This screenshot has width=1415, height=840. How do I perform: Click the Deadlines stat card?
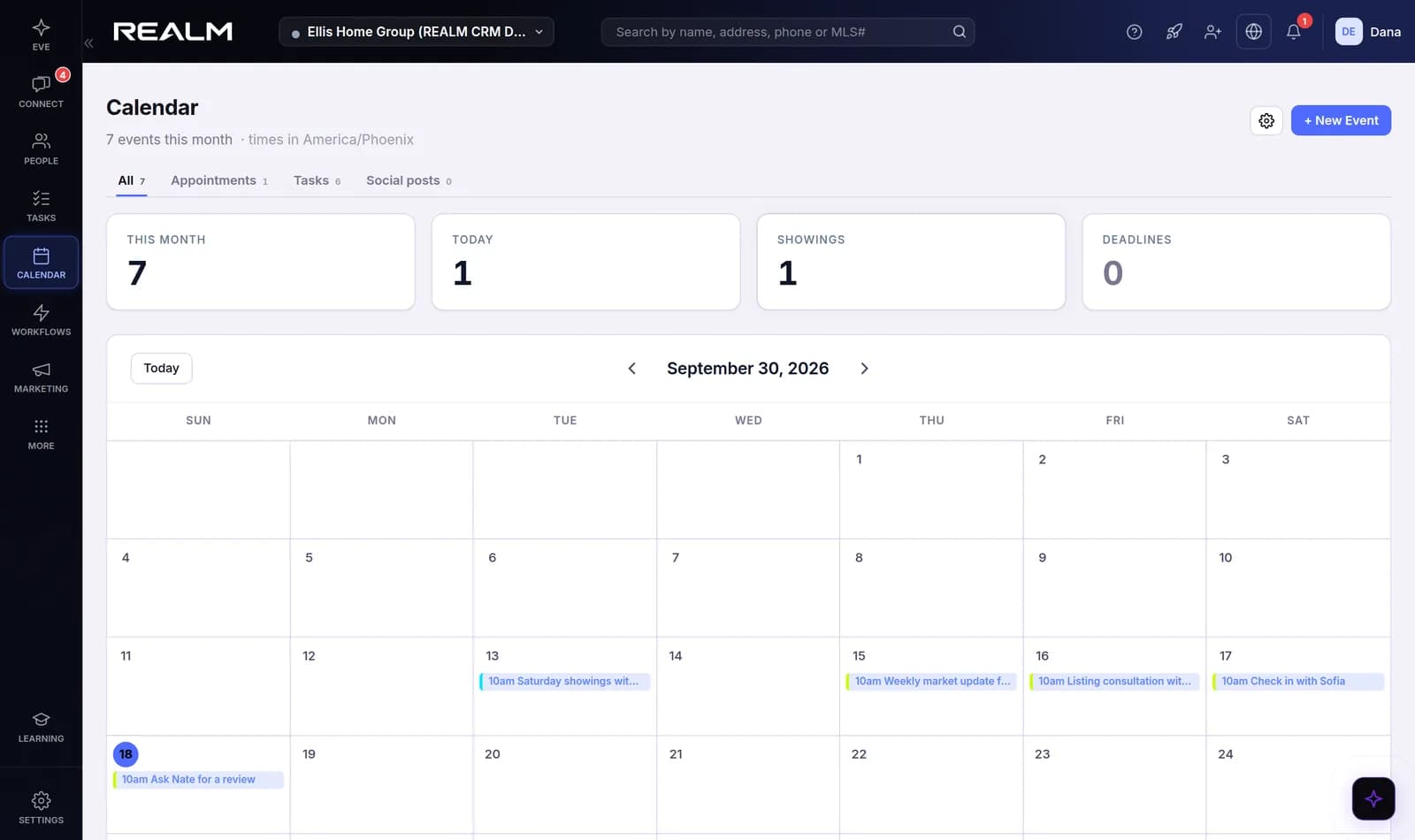1236,262
